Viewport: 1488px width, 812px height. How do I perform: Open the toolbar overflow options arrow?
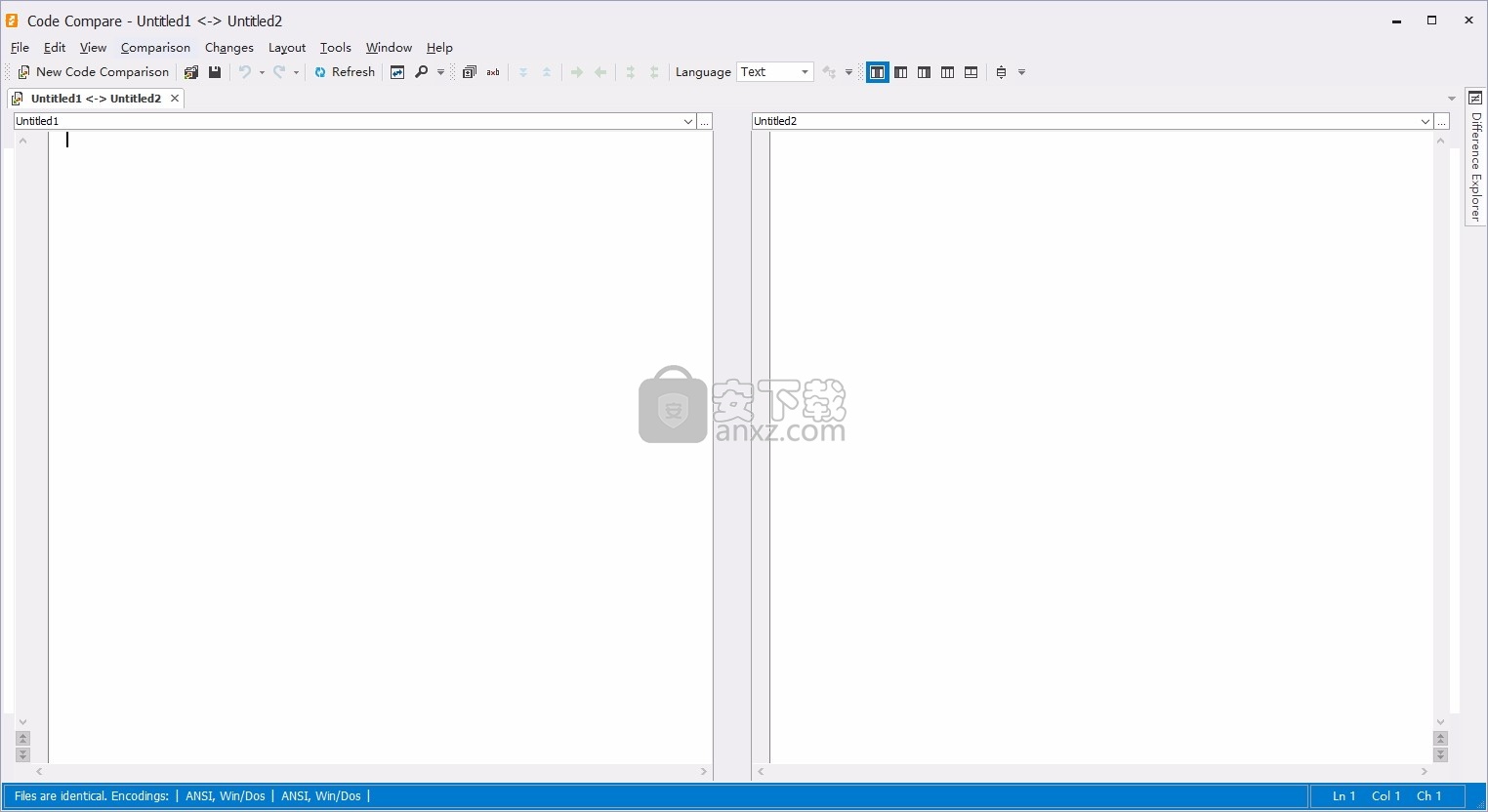(1021, 72)
